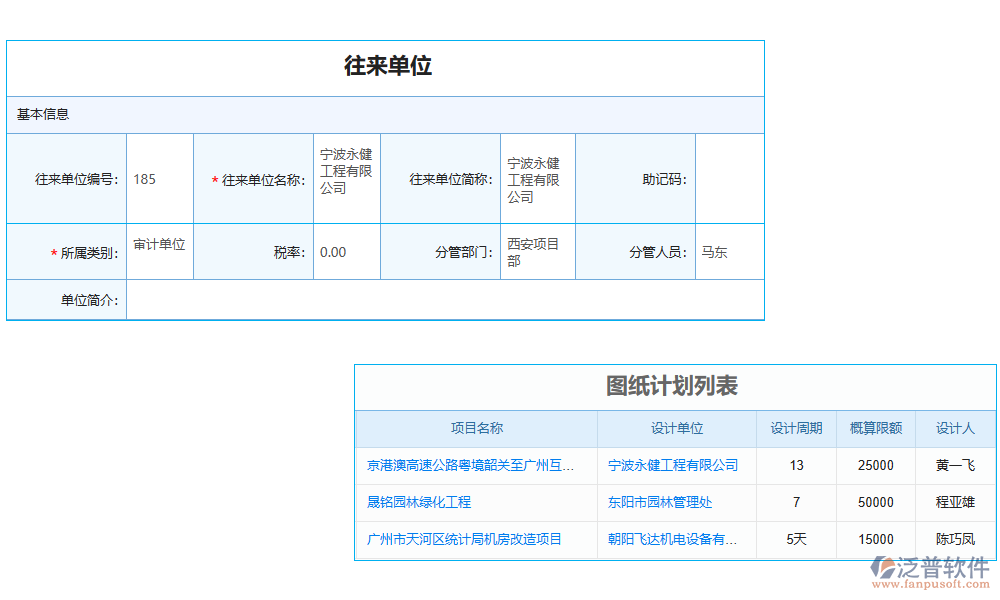This screenshot has width=1000, height=600.
Task: Click the 设计周期 column header
Action: 796,429
